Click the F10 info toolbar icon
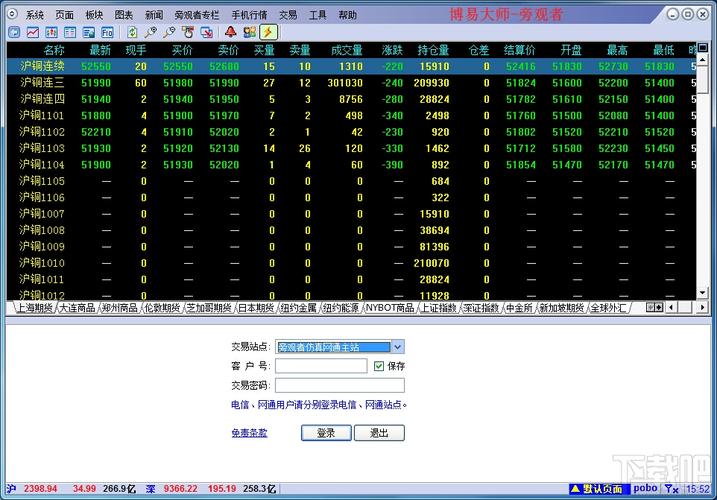Image resolution: width=717 pixels, height=500 pixels. point(107,32)
